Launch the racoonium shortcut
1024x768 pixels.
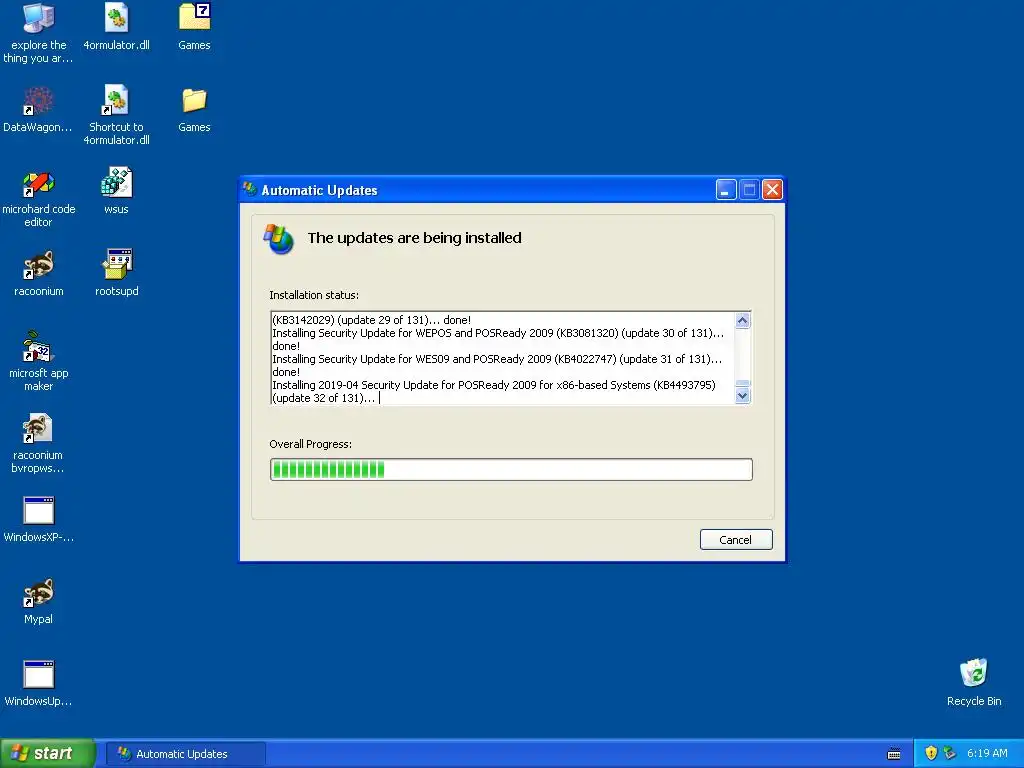click(39, 274)
